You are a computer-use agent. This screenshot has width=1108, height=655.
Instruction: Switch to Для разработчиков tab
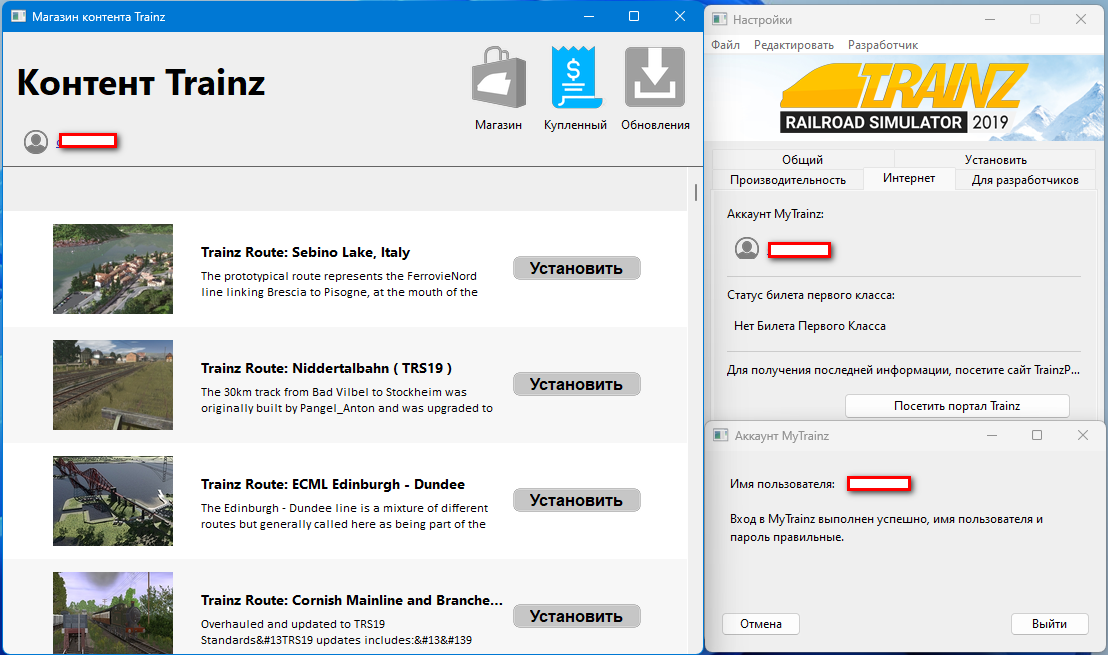point(1025,180)
